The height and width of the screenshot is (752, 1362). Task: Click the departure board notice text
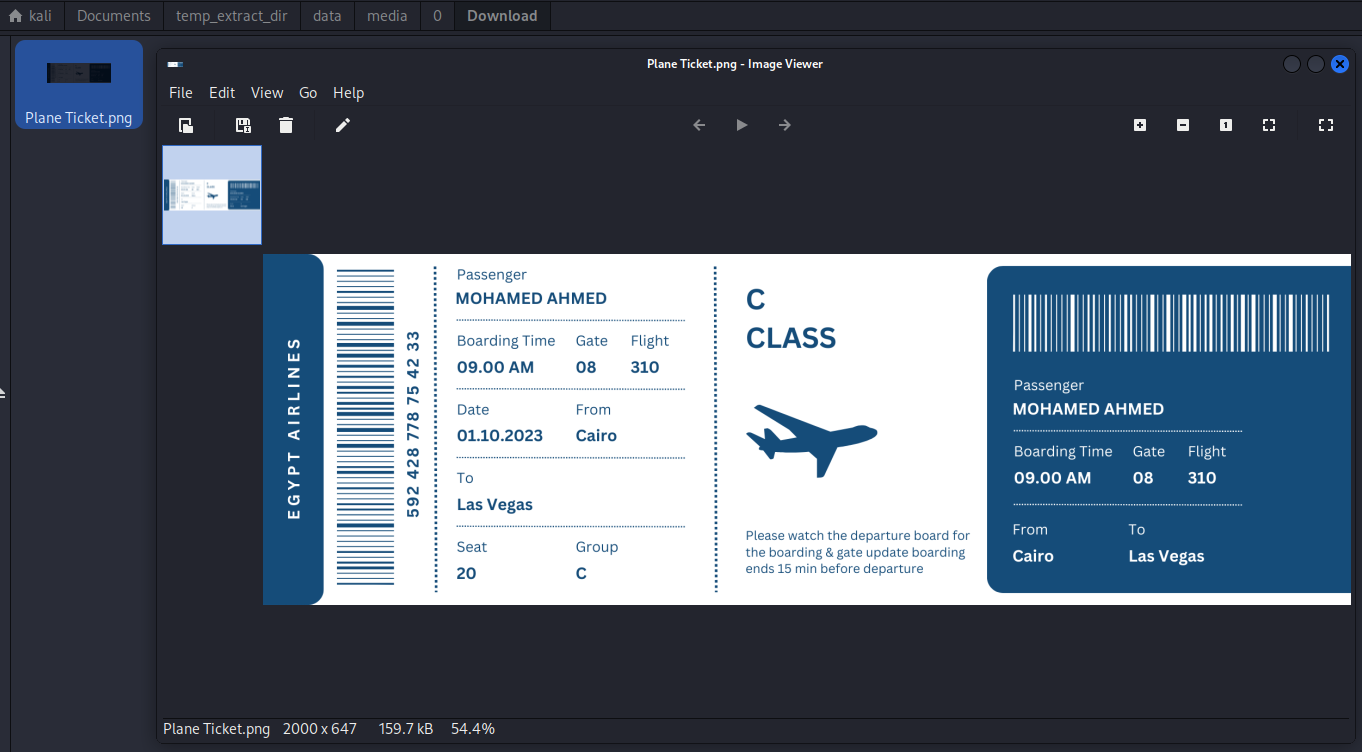point(858,552)
